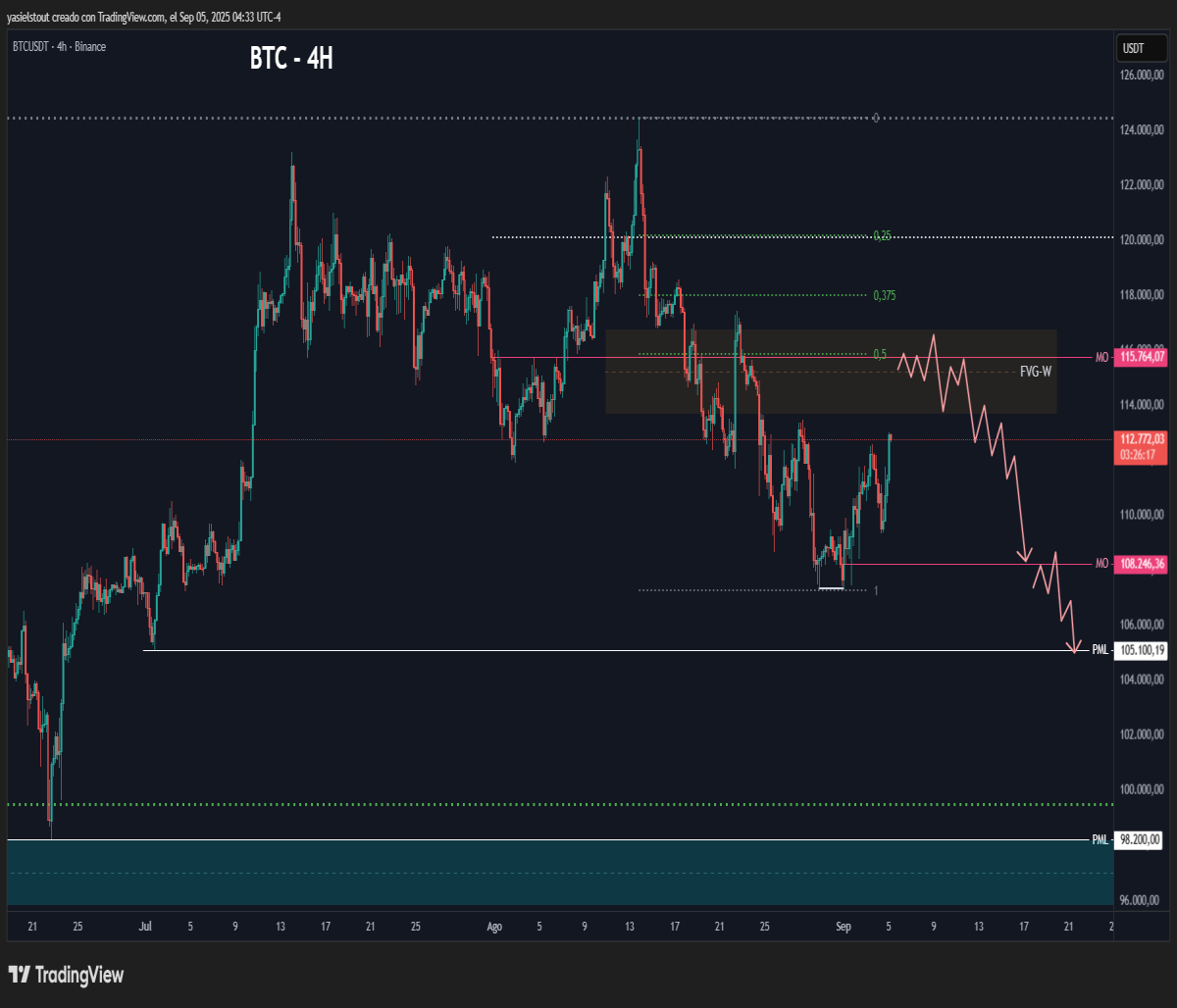The image size is (1177, 1008).
Task: Click the current price tag 112.772,03
Action: 1141,438
